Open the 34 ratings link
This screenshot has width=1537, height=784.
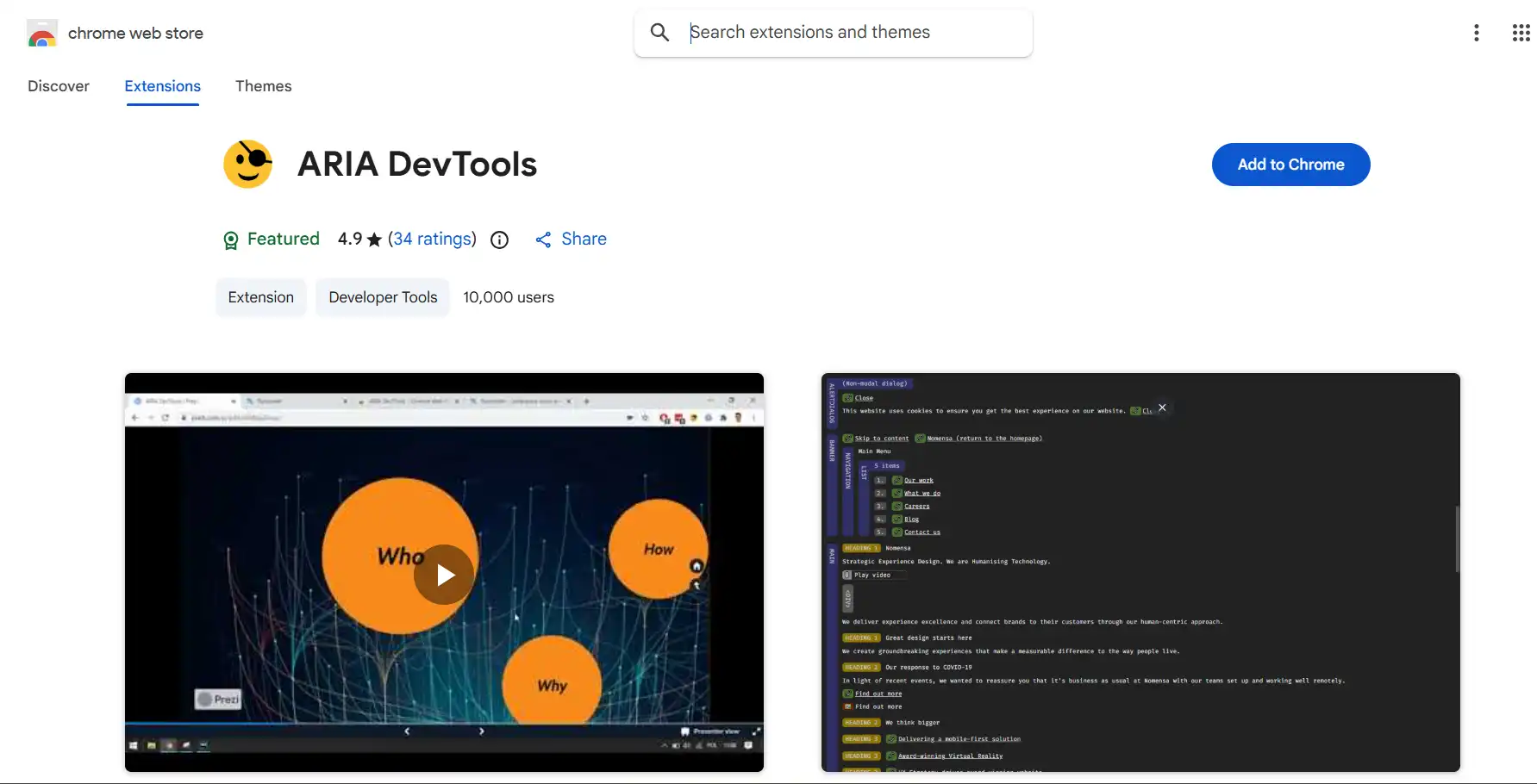coord(432,240)
